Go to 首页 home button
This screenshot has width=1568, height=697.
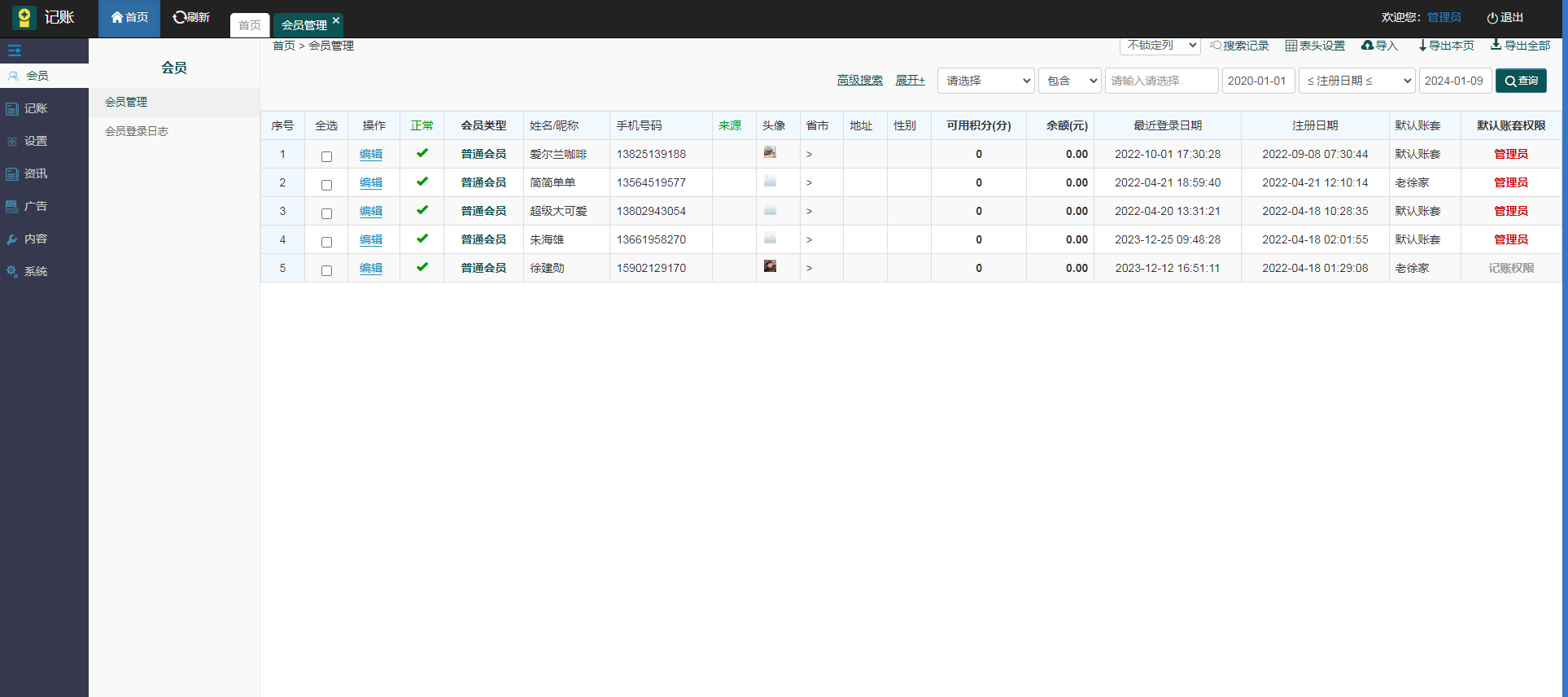coord(129,18)
